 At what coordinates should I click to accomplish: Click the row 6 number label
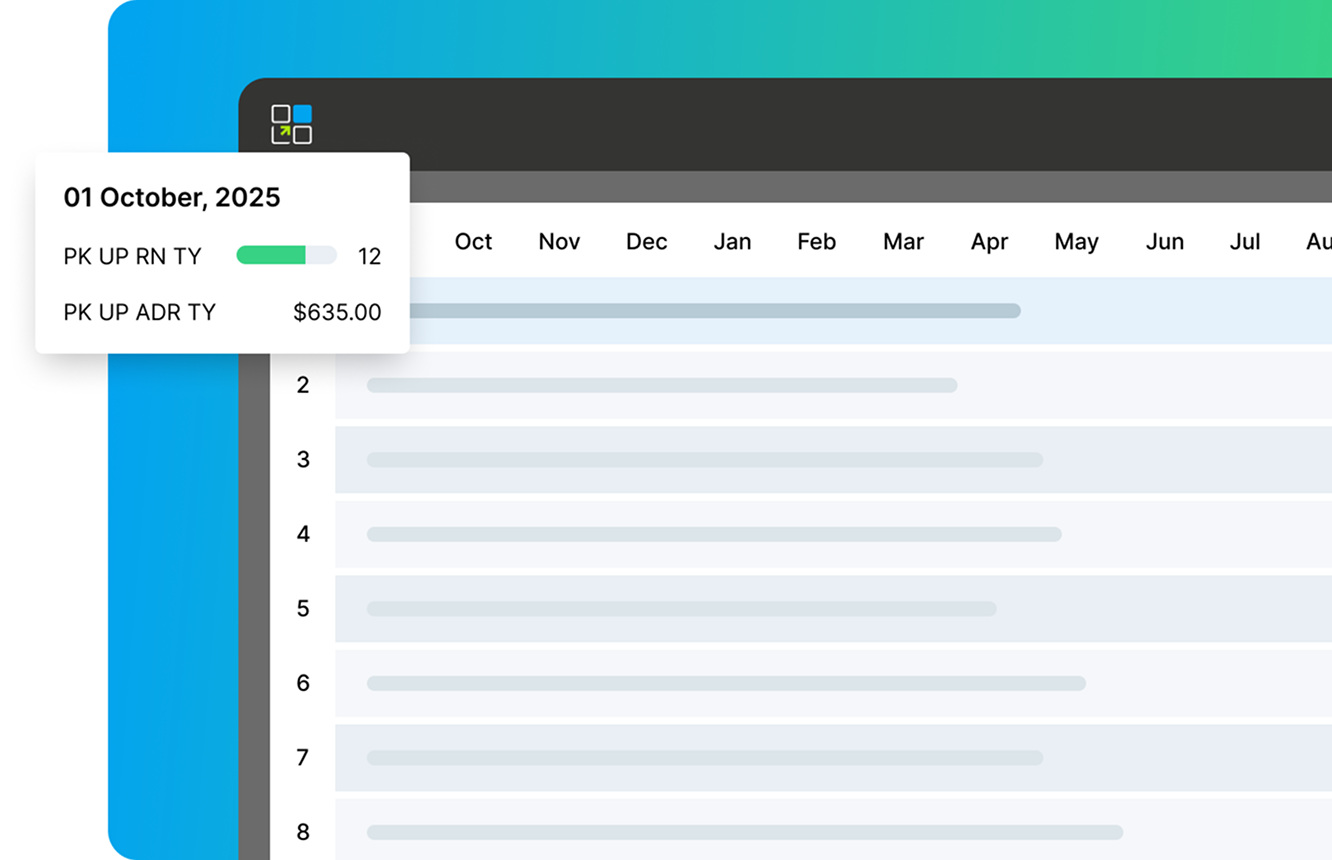click(x=303, y=683)
